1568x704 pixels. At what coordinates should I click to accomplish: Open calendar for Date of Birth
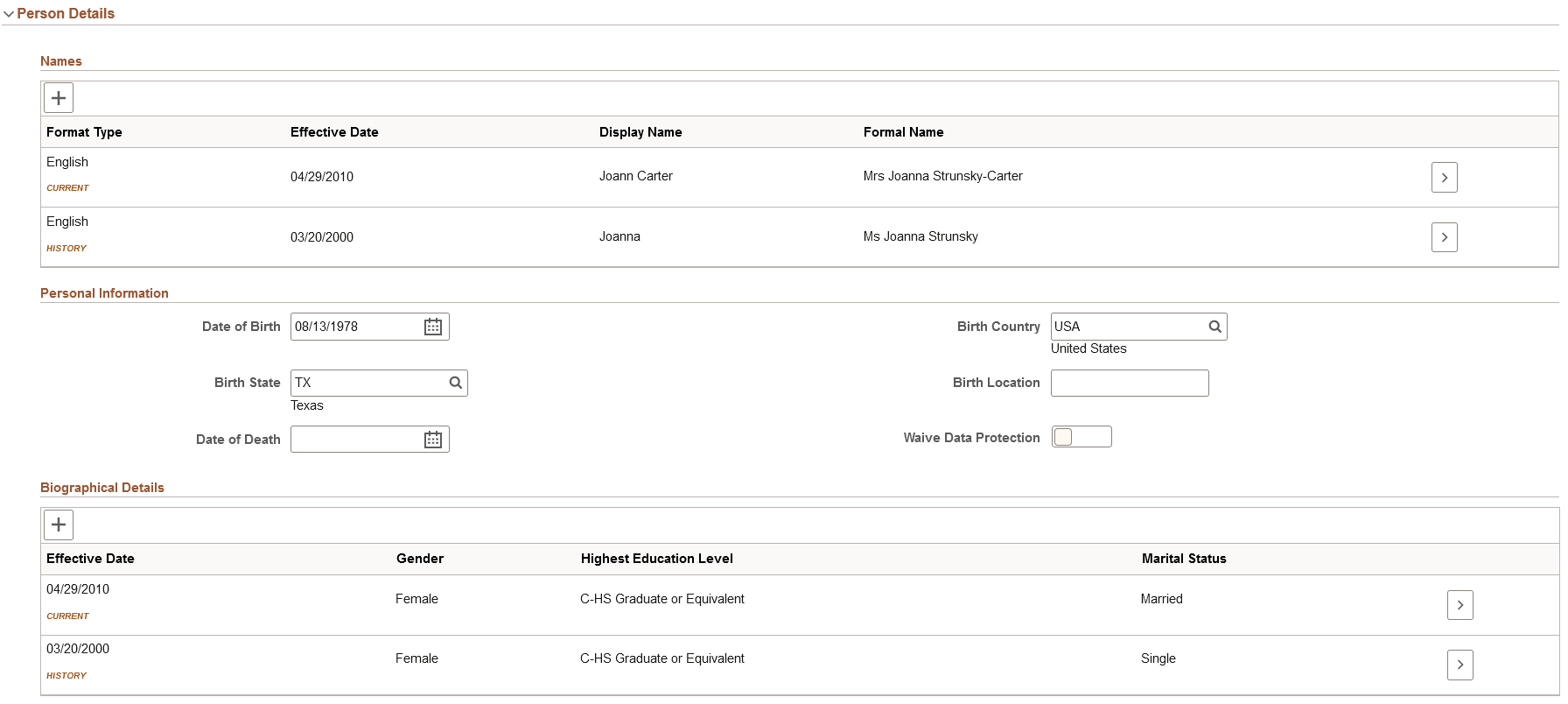tap(433, 327)
